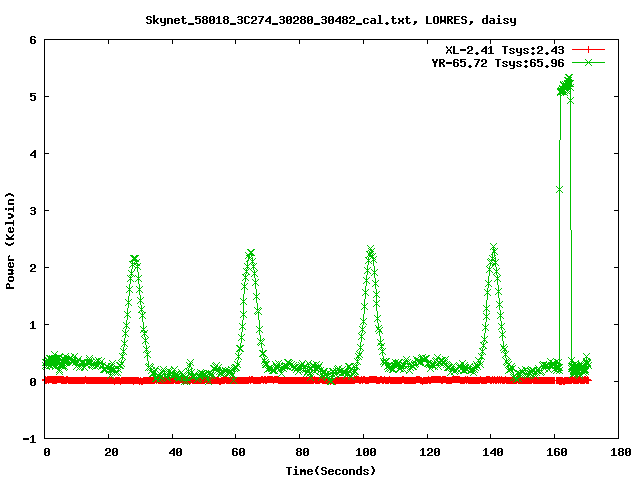
Task: Click y-axis tick label 5
Action: click(33, 97)
